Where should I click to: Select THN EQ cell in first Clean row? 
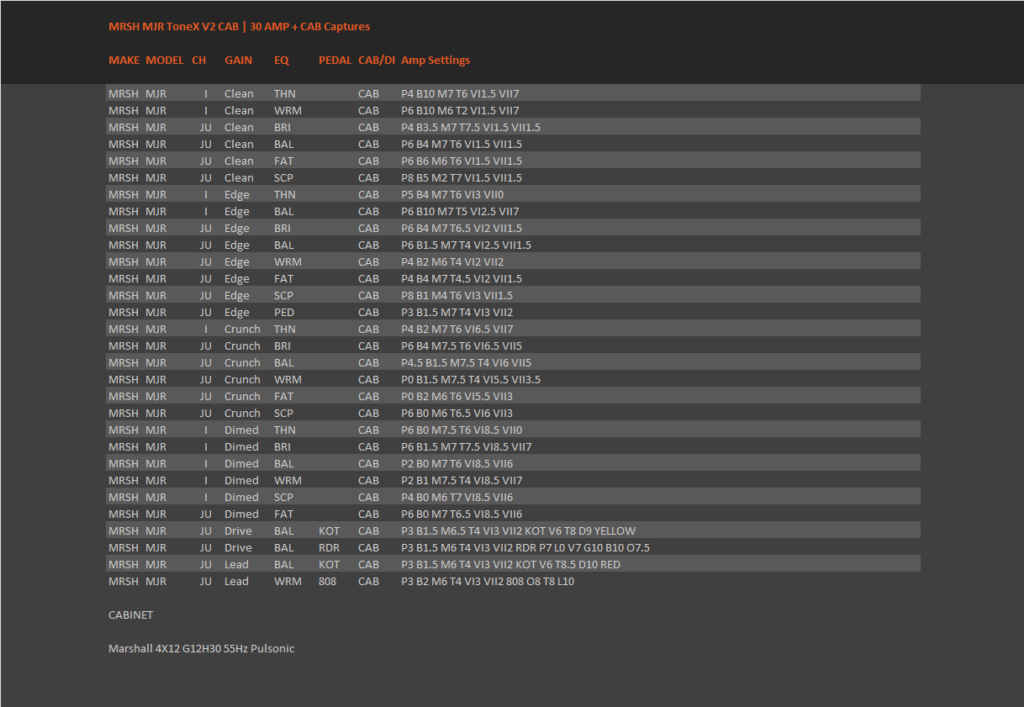click(x=285, y=94)
